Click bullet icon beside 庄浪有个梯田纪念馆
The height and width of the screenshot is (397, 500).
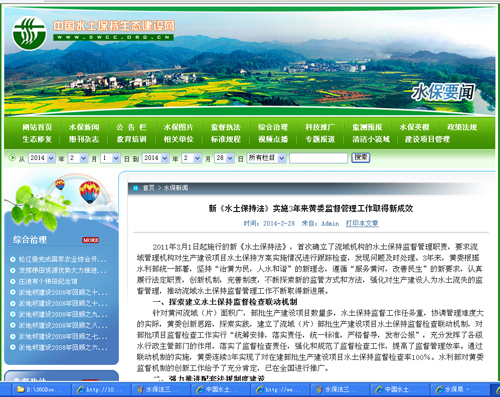[13, 281]
